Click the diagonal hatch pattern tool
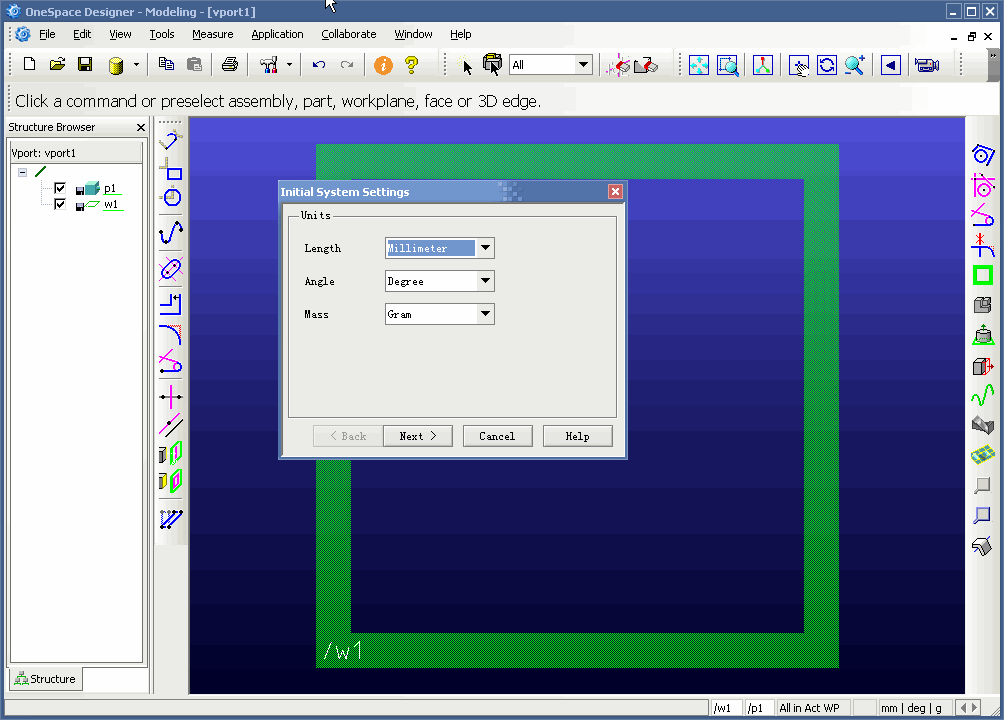The image size is (1004, 720). (171, 518)
